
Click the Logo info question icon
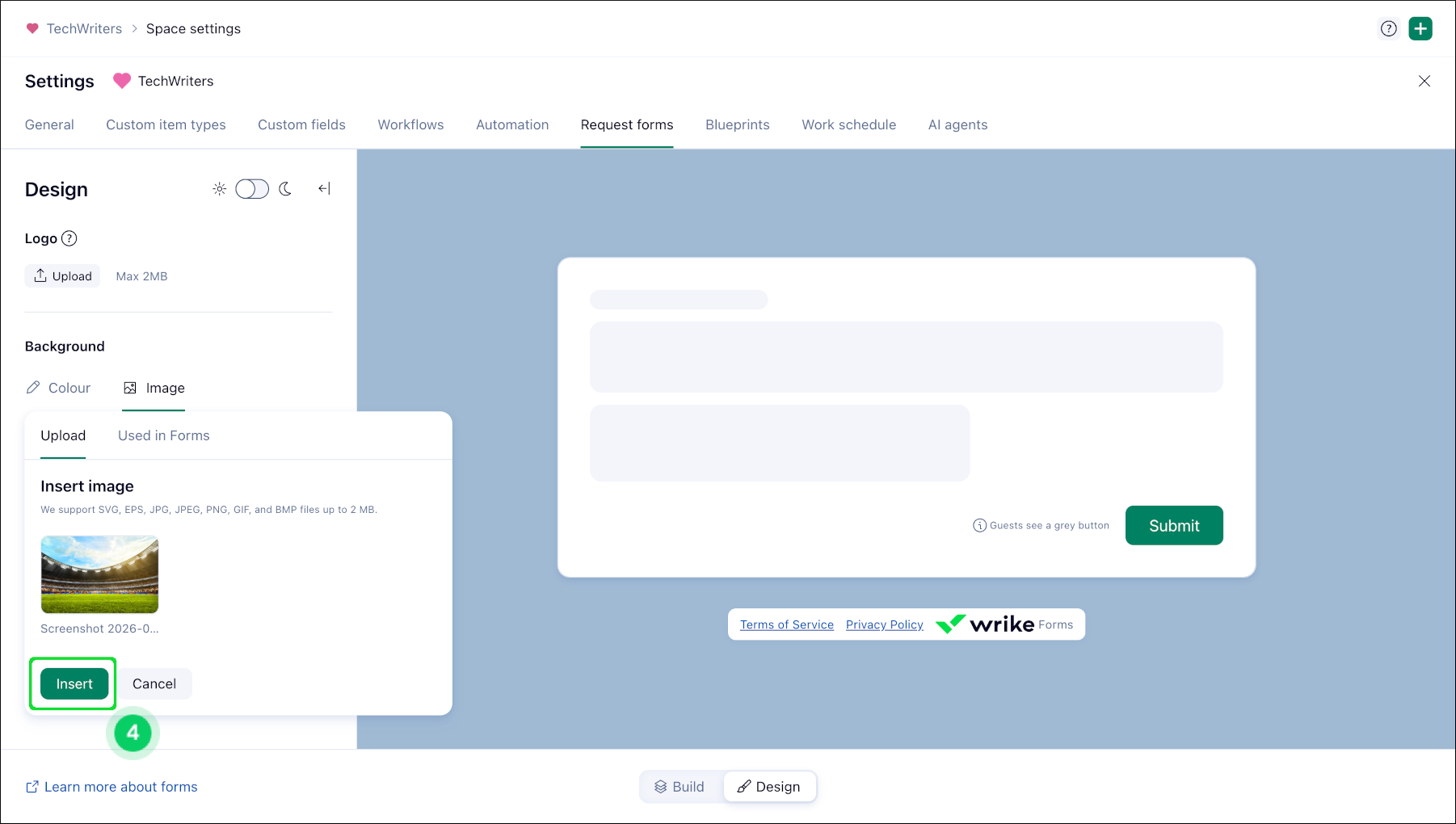click(69, 238)
